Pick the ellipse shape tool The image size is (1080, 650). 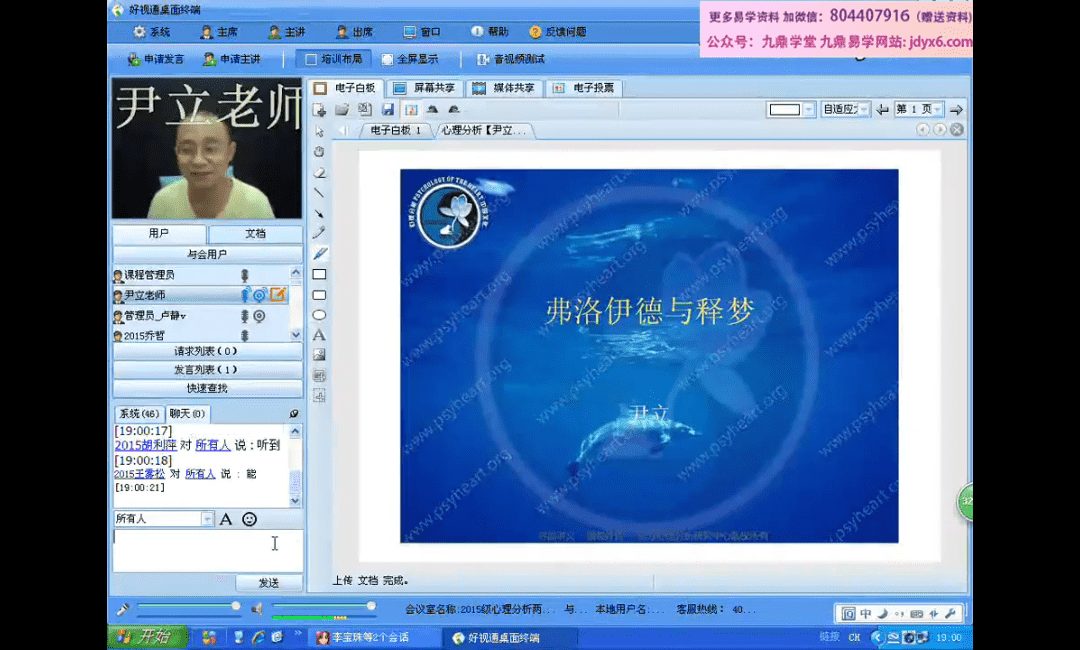pos(319,315)
